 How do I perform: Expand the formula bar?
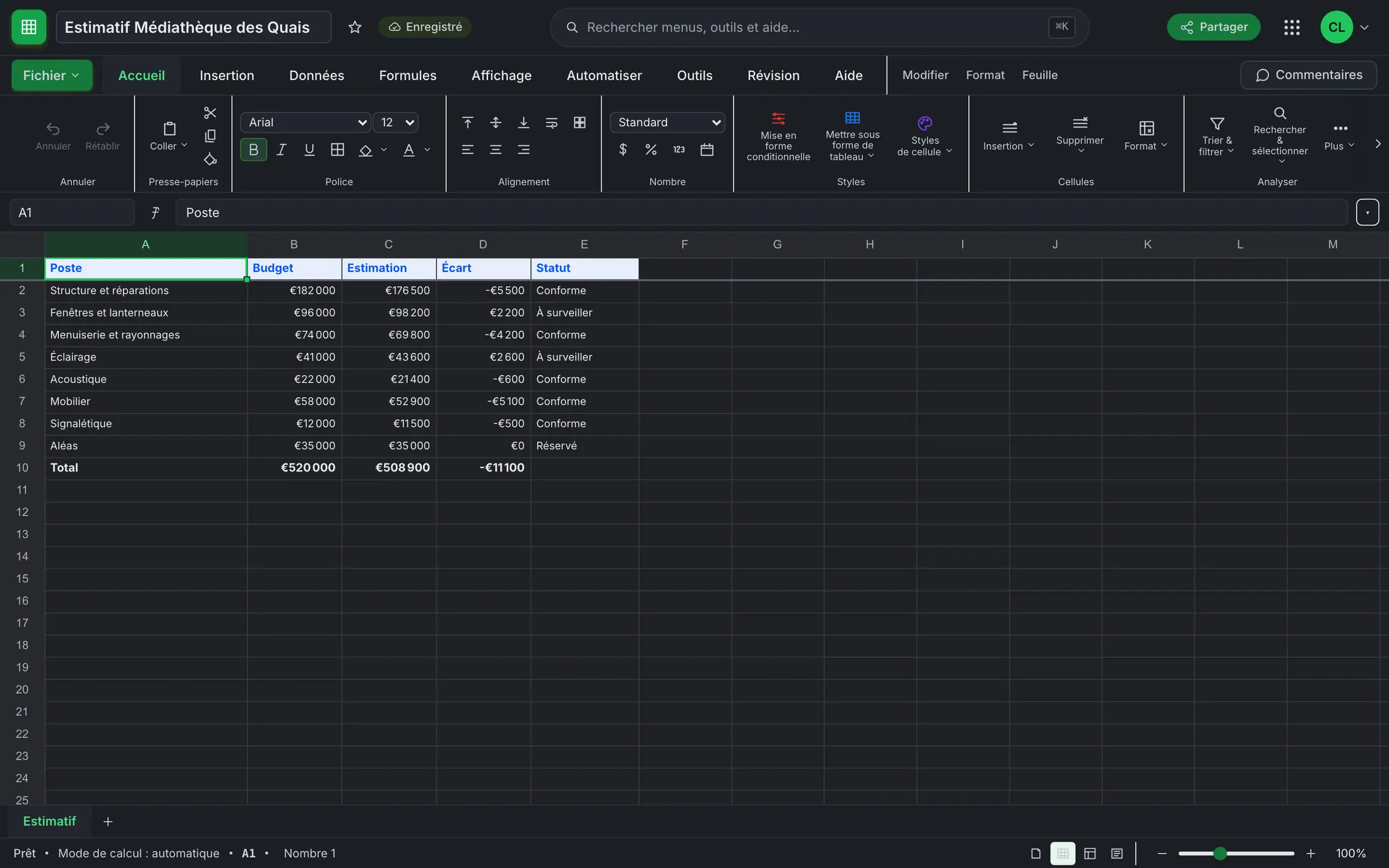[1368, 213]
